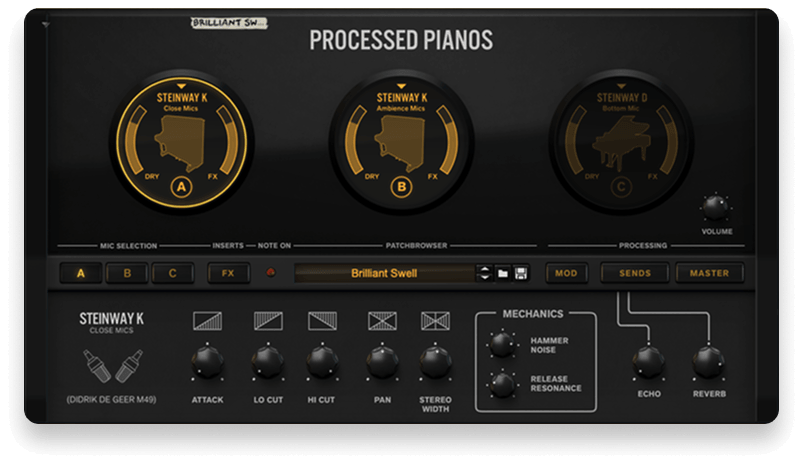Click the DRY level arc on layer A
The width and height of the screenshot is (803, 464).
134,140
